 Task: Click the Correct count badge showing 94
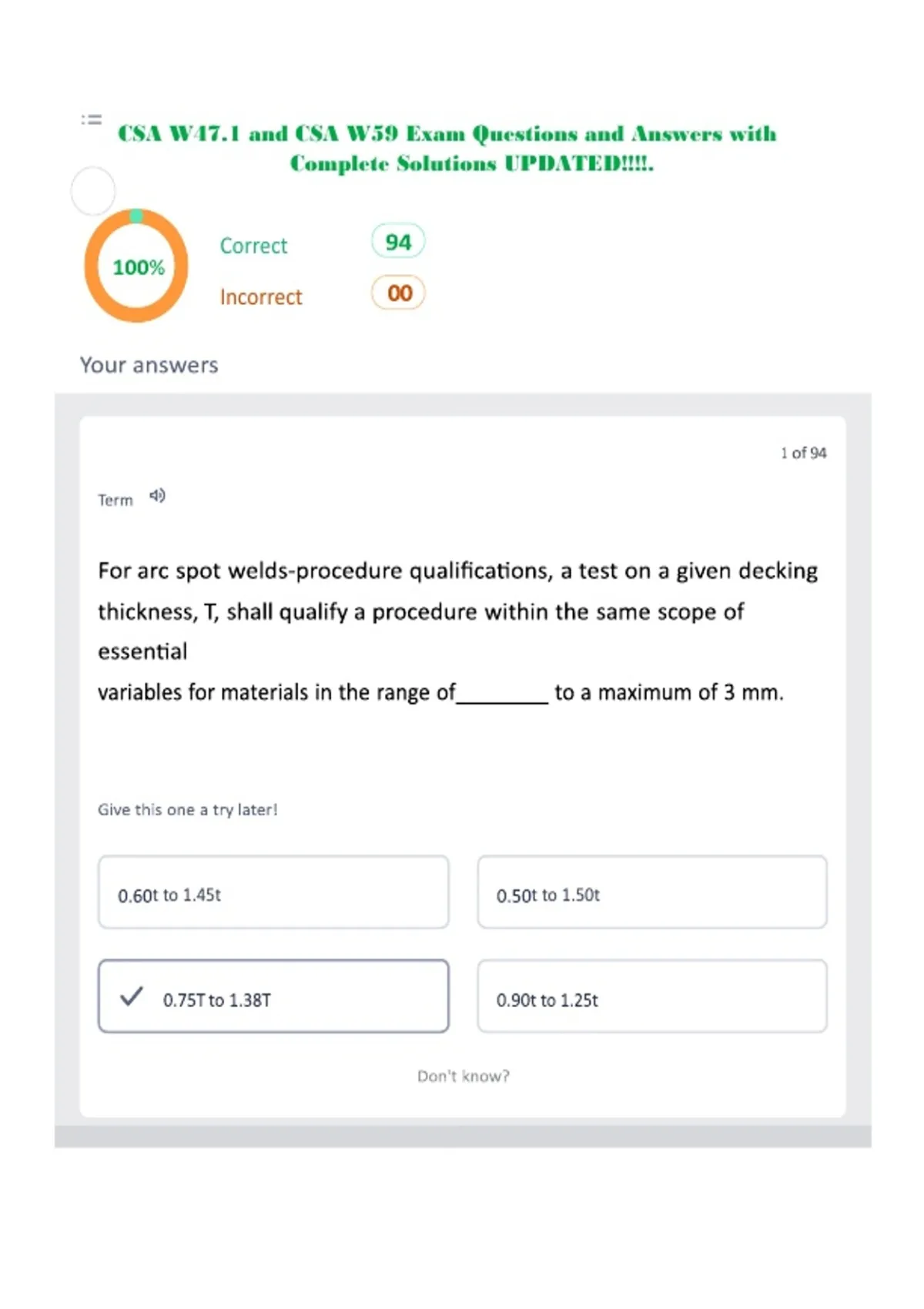(x=398, y=242)
